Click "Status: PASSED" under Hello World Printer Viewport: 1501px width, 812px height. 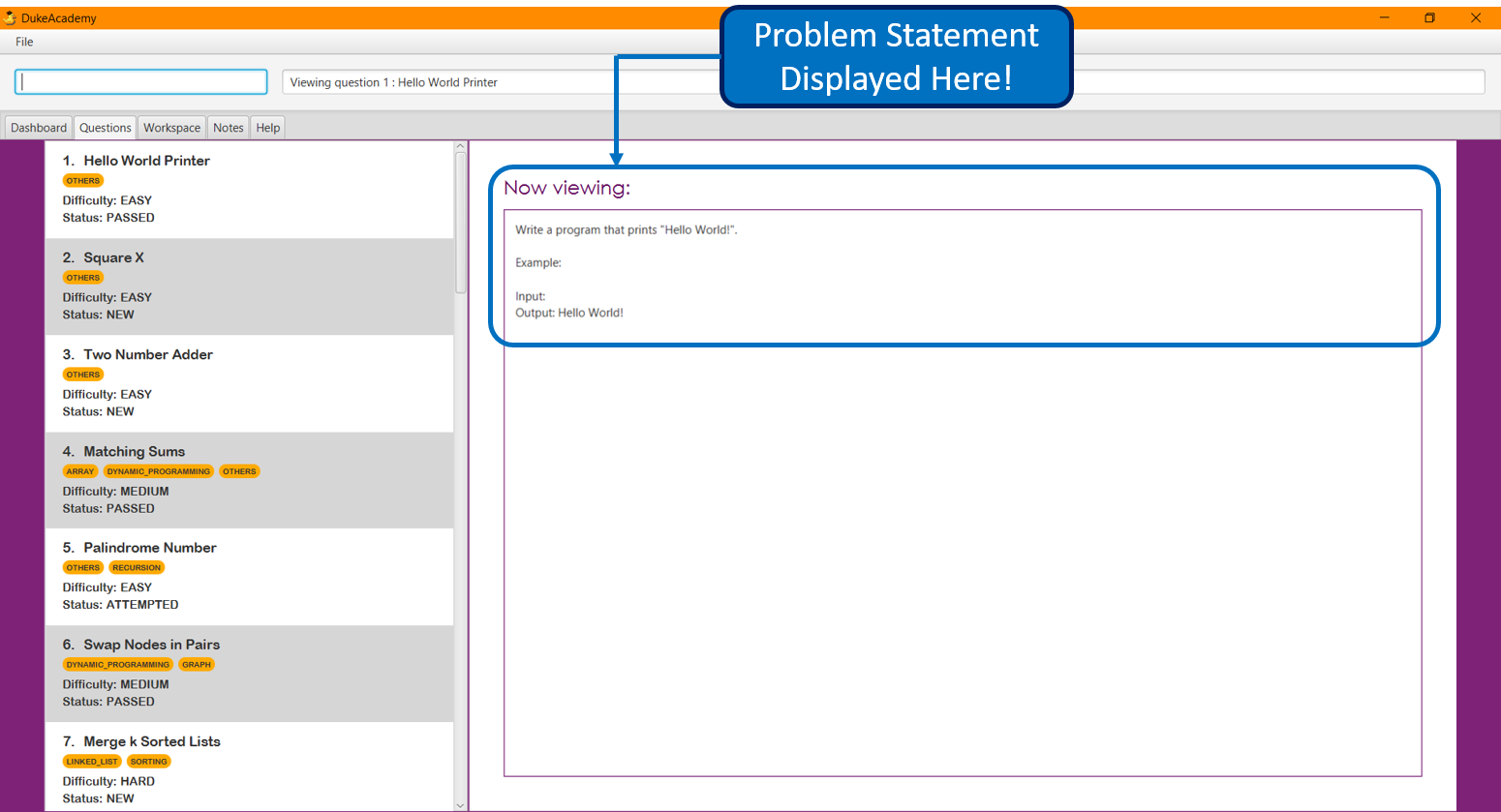[108, 218]
